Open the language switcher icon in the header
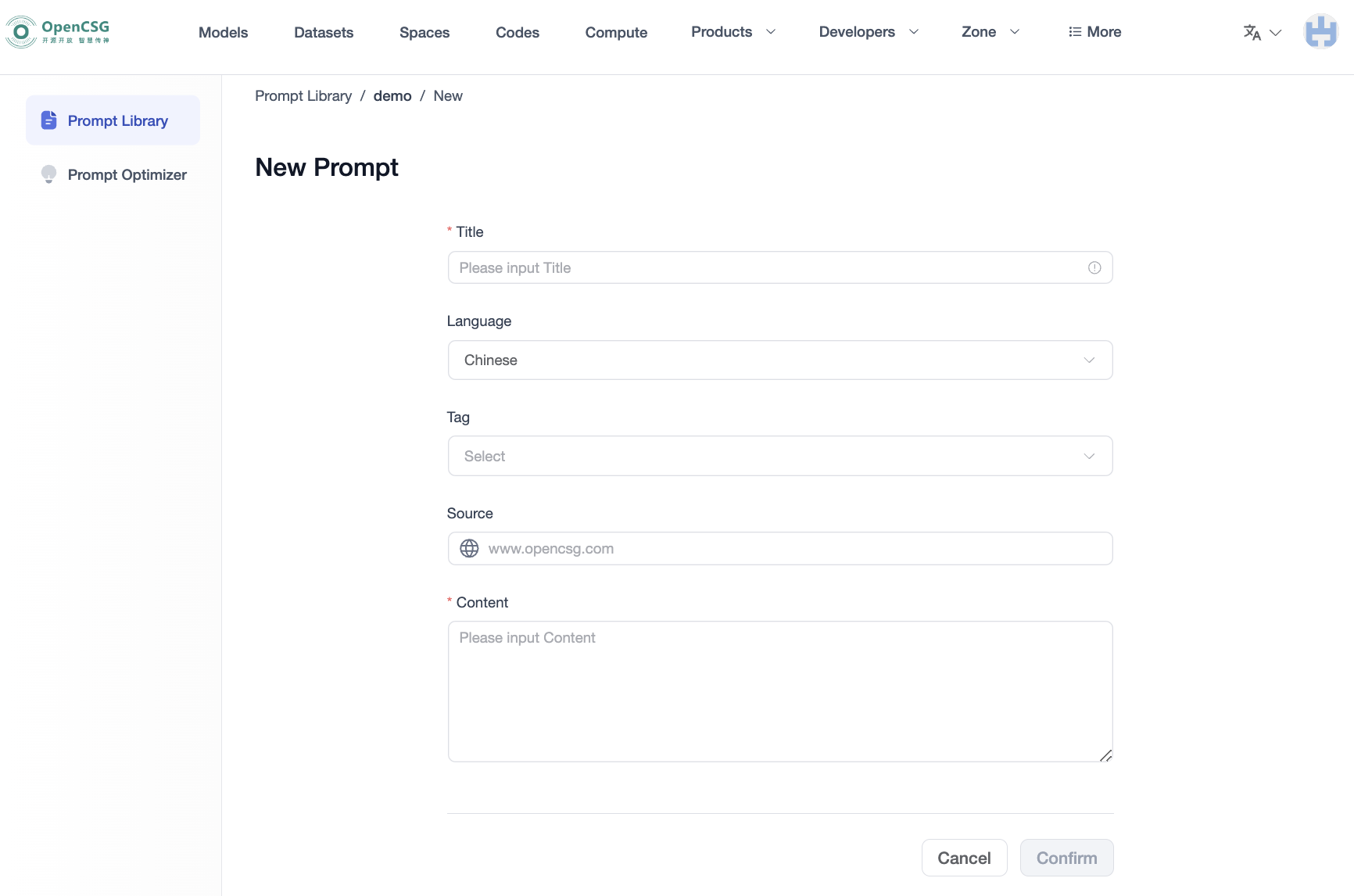1354x896 pixels. 1252,32
